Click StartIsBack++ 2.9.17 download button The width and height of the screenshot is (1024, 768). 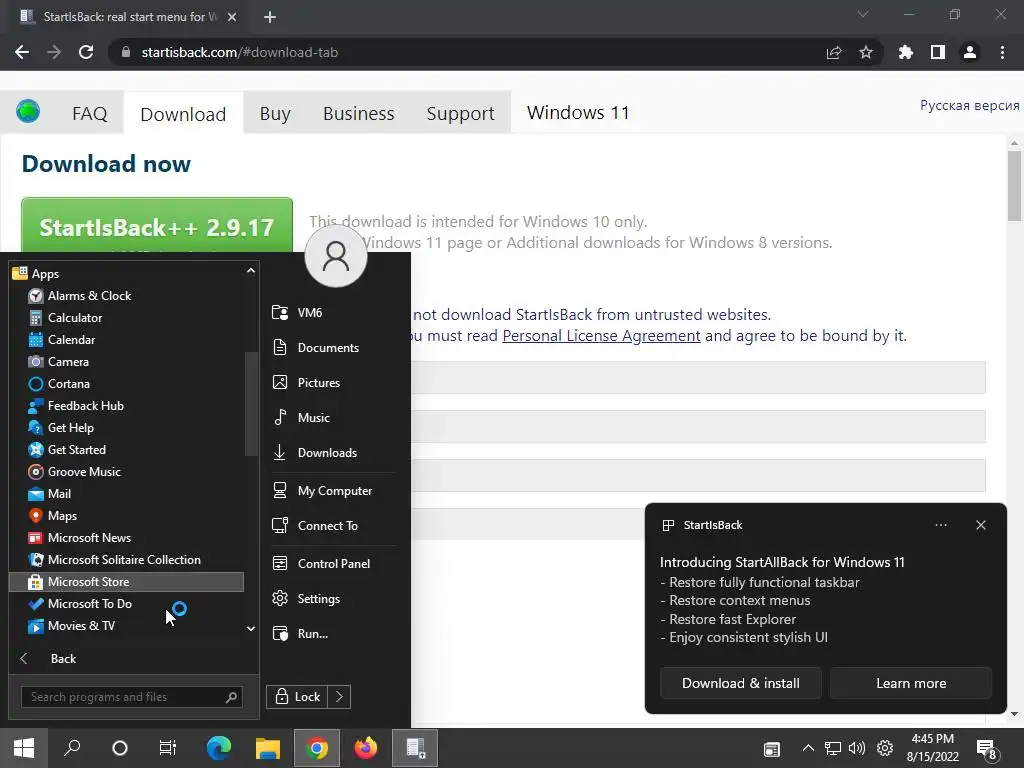pos(157,225)
